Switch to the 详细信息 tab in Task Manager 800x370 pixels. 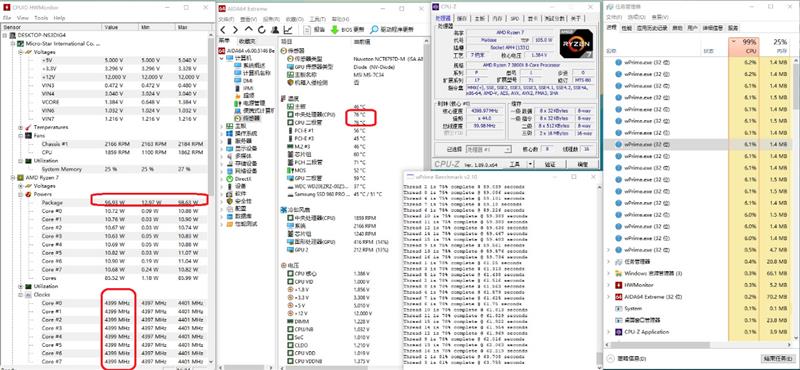point(712,28)
